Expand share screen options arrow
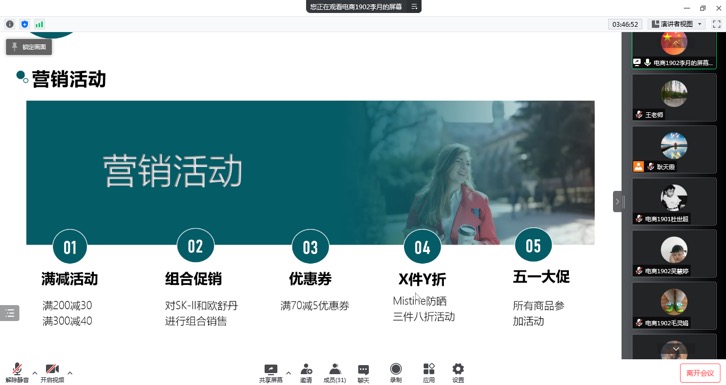 click(288, 373)
